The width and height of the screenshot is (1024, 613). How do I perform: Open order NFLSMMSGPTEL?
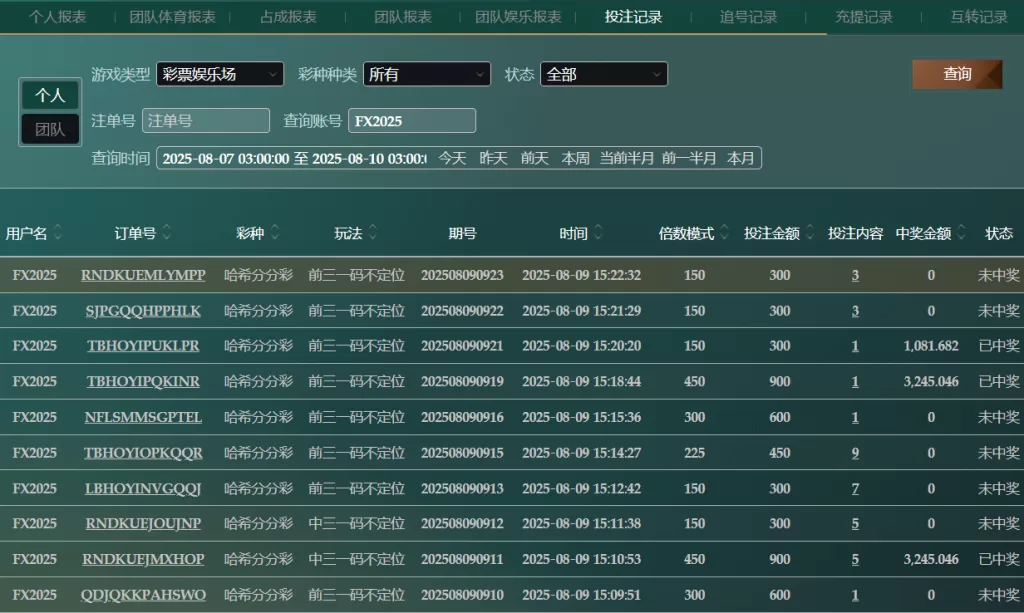143,417
